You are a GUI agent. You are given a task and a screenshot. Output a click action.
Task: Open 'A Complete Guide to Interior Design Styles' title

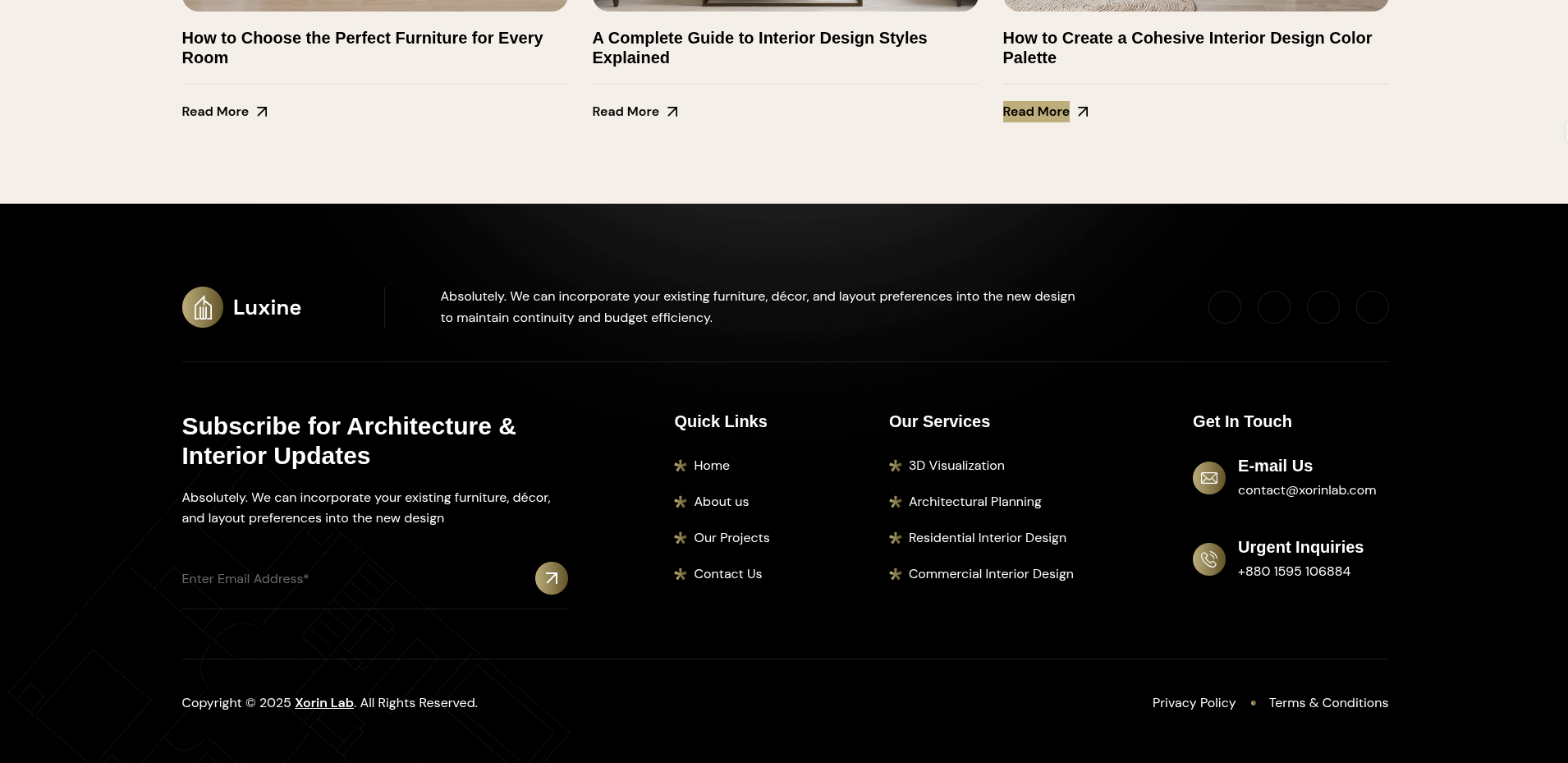tap(759, 48)
